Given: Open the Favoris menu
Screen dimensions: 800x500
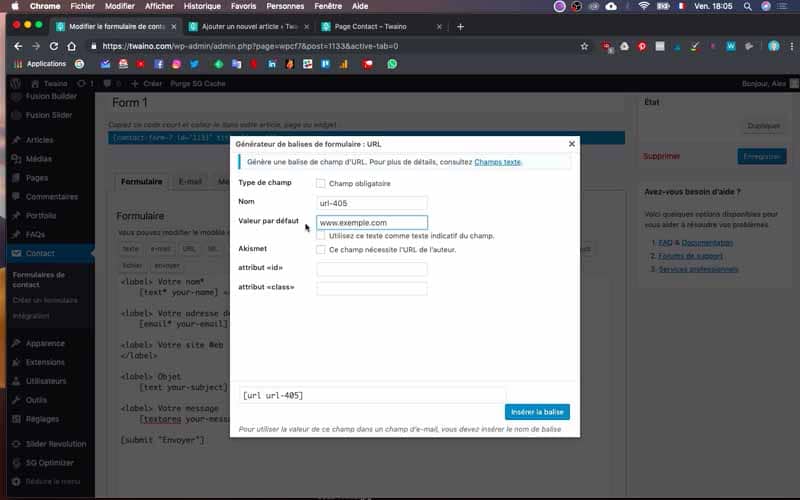Looking at the screenshot, I should pos(243,6).
